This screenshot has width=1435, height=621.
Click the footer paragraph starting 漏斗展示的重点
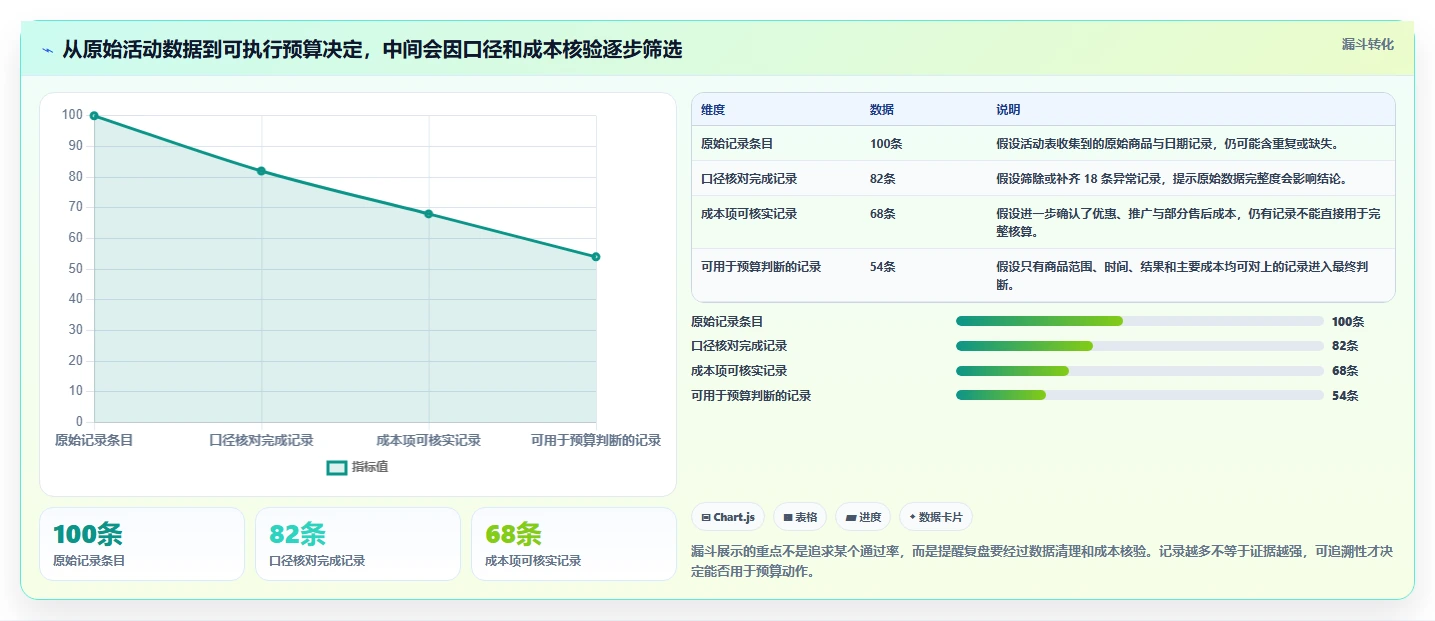[1042, 561]
